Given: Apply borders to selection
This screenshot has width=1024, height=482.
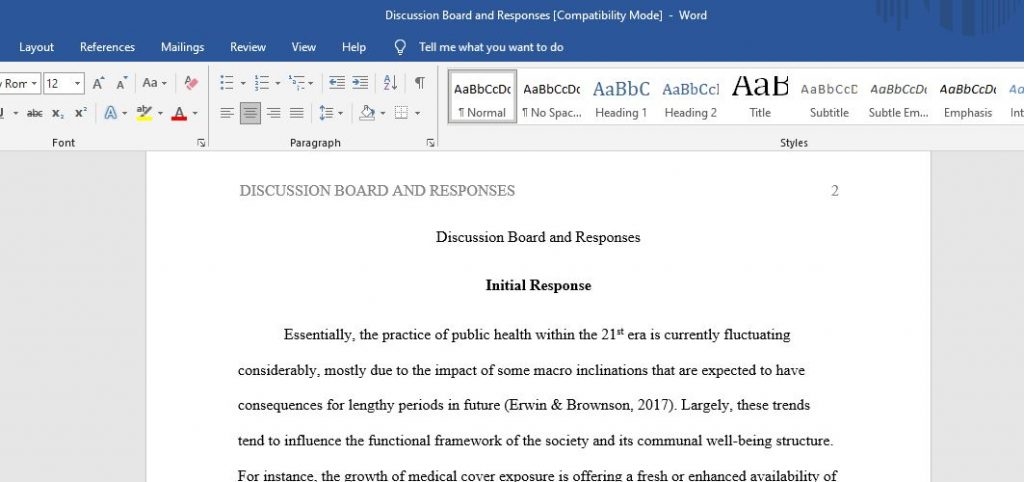Looking at the screenshot, I should (401, 113).
